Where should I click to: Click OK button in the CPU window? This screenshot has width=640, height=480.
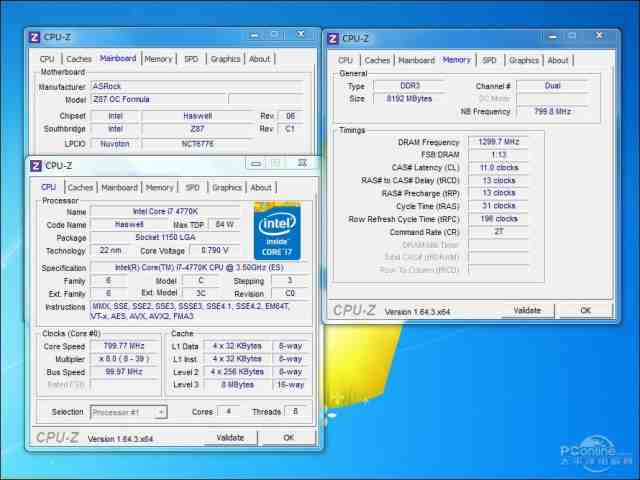pos(289,438)
